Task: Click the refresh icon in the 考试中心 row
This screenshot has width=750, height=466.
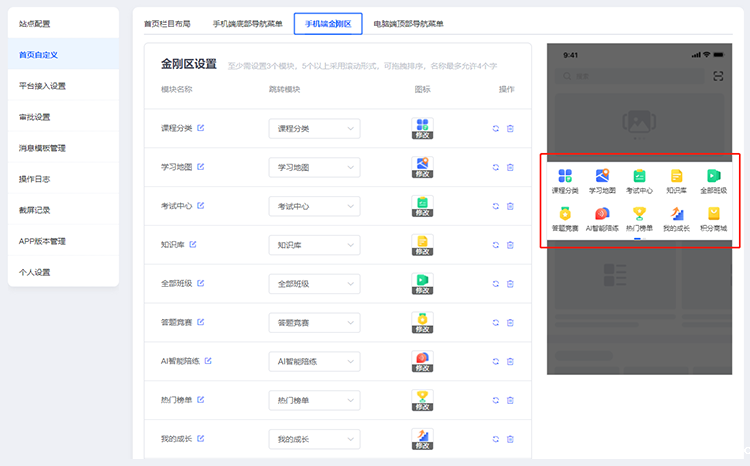Action: tap(495, 206)
